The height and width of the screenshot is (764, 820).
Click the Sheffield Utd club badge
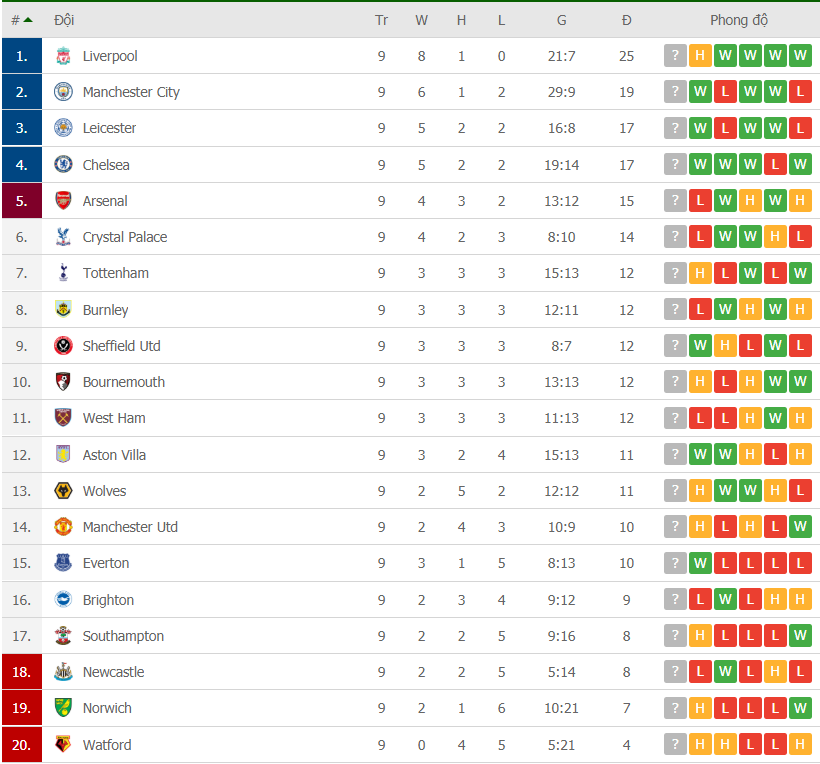point(63,346)
